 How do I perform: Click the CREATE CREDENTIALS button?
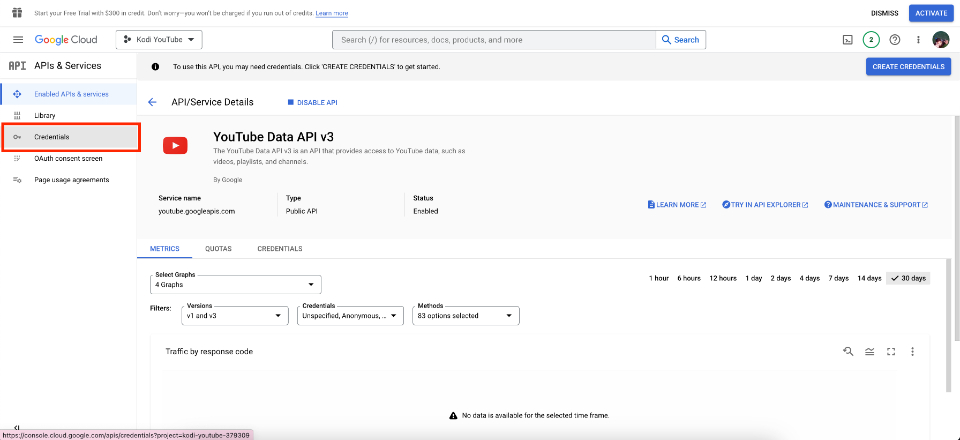pos(908,67)
